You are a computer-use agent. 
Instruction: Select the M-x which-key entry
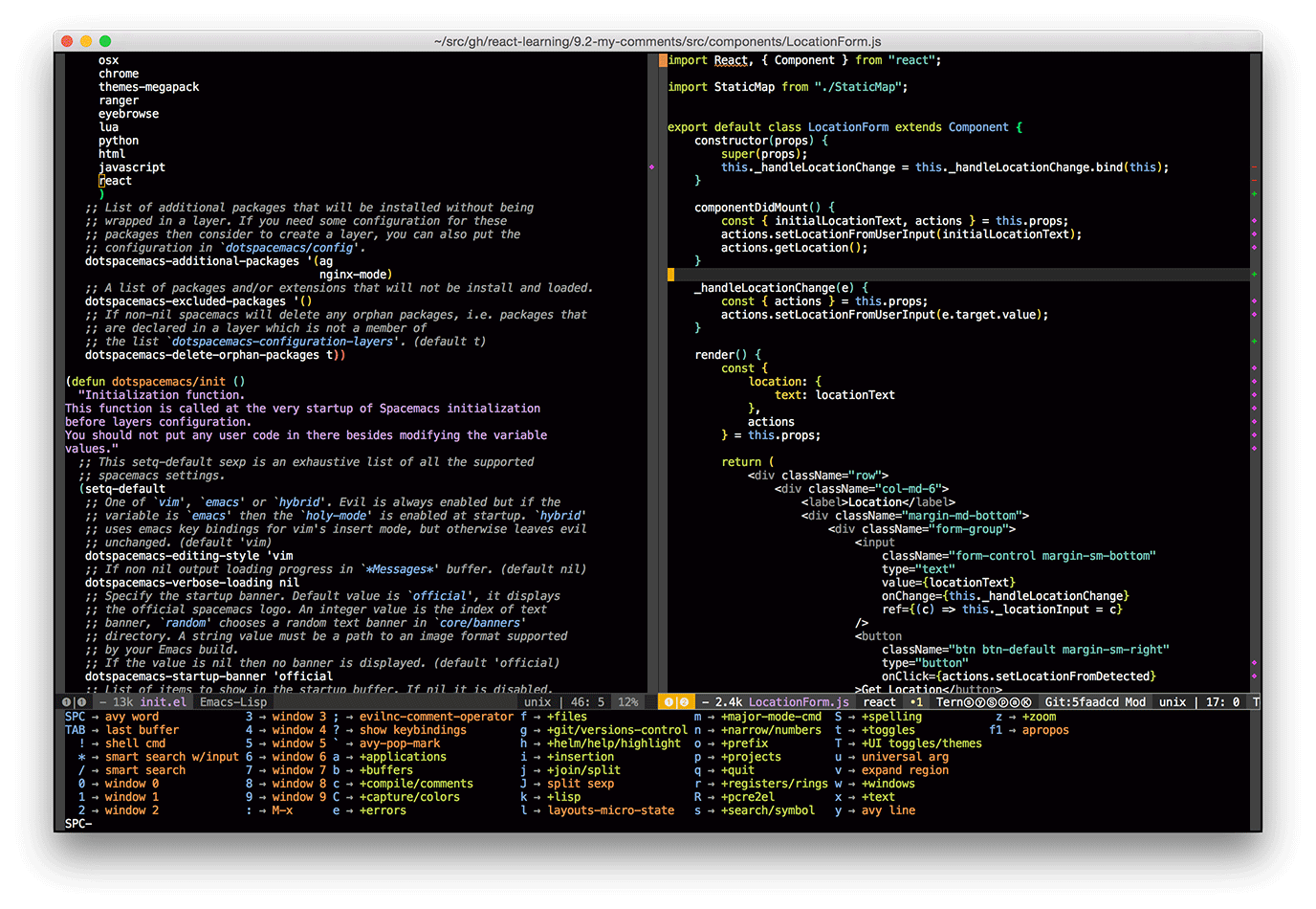point(282,810)
